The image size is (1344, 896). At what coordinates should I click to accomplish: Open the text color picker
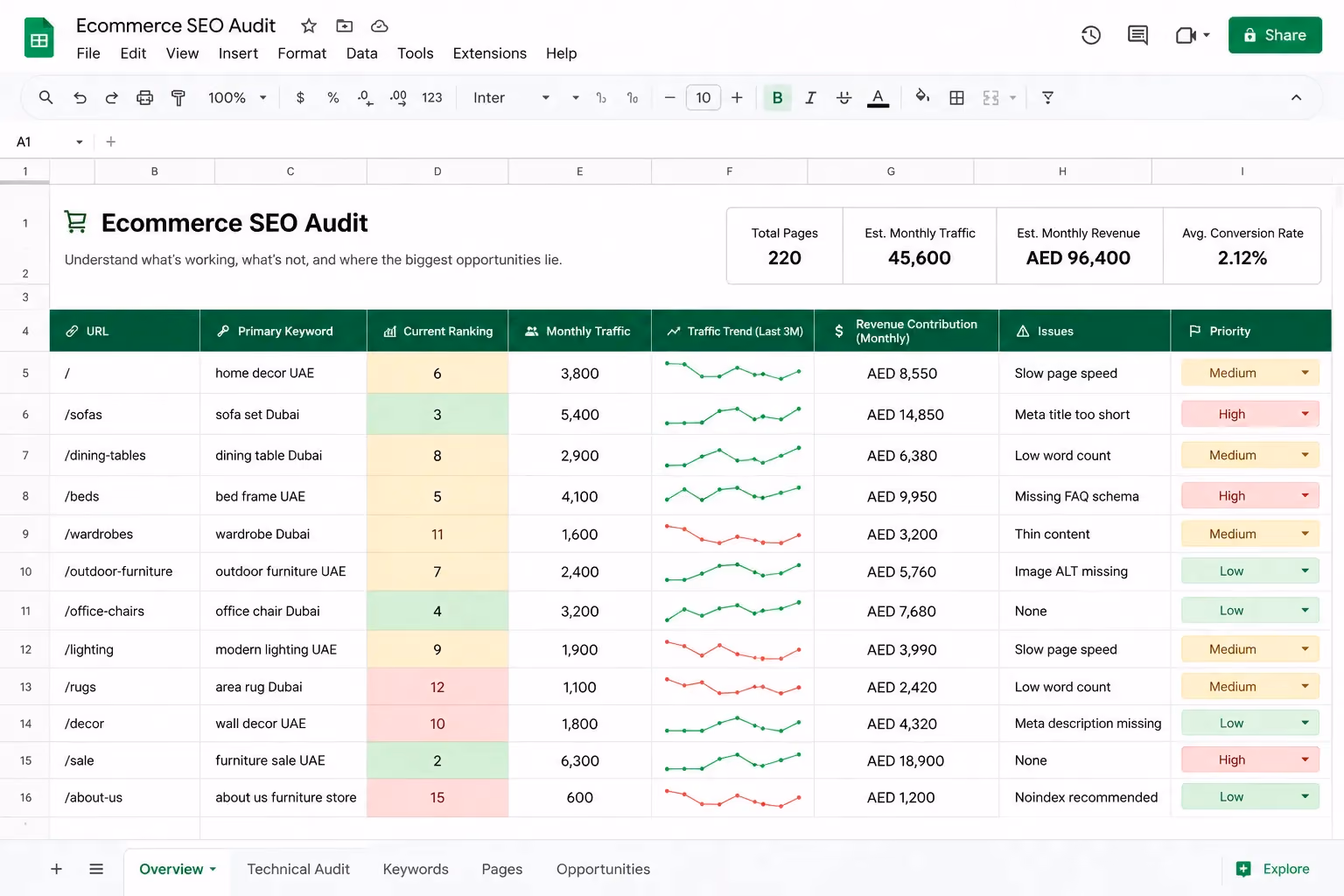coord(878,98)
